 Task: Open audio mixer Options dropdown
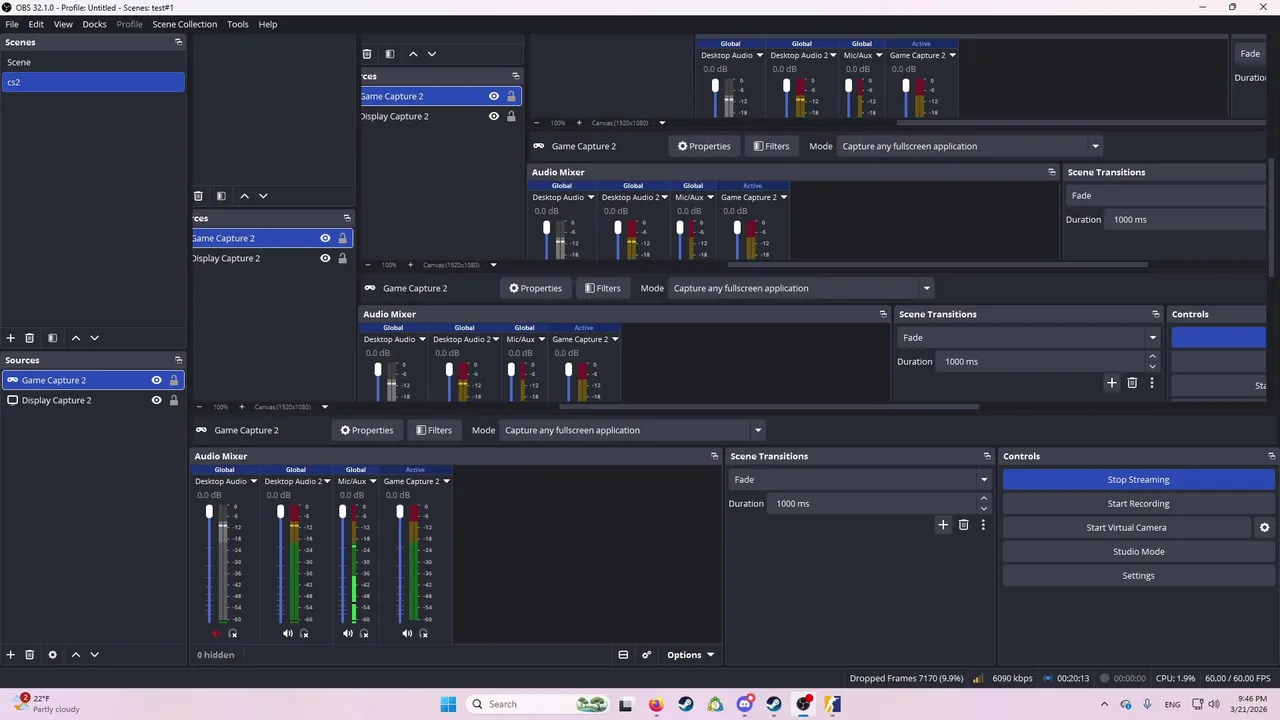(x=691, y=655)
